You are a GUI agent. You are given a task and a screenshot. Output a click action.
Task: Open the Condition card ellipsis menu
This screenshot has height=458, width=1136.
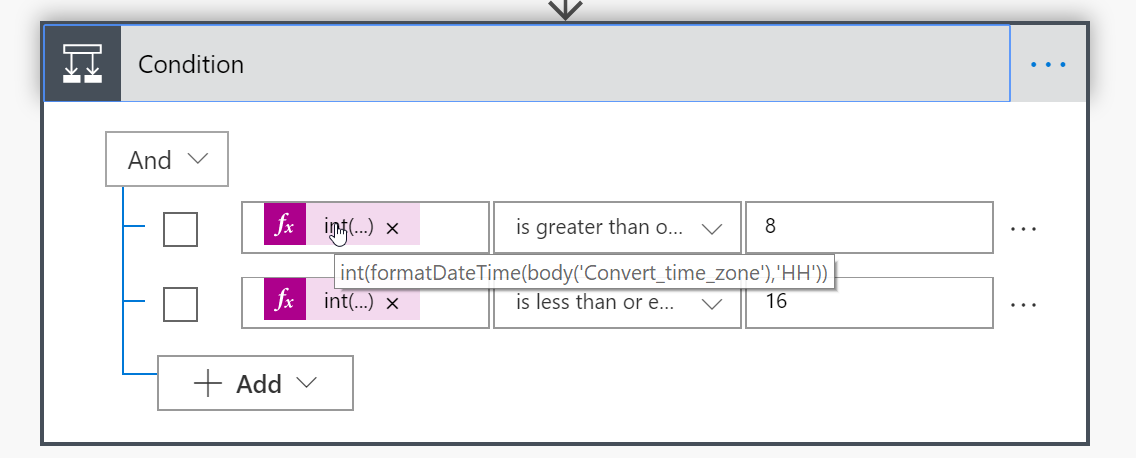tap(1048, 64)
